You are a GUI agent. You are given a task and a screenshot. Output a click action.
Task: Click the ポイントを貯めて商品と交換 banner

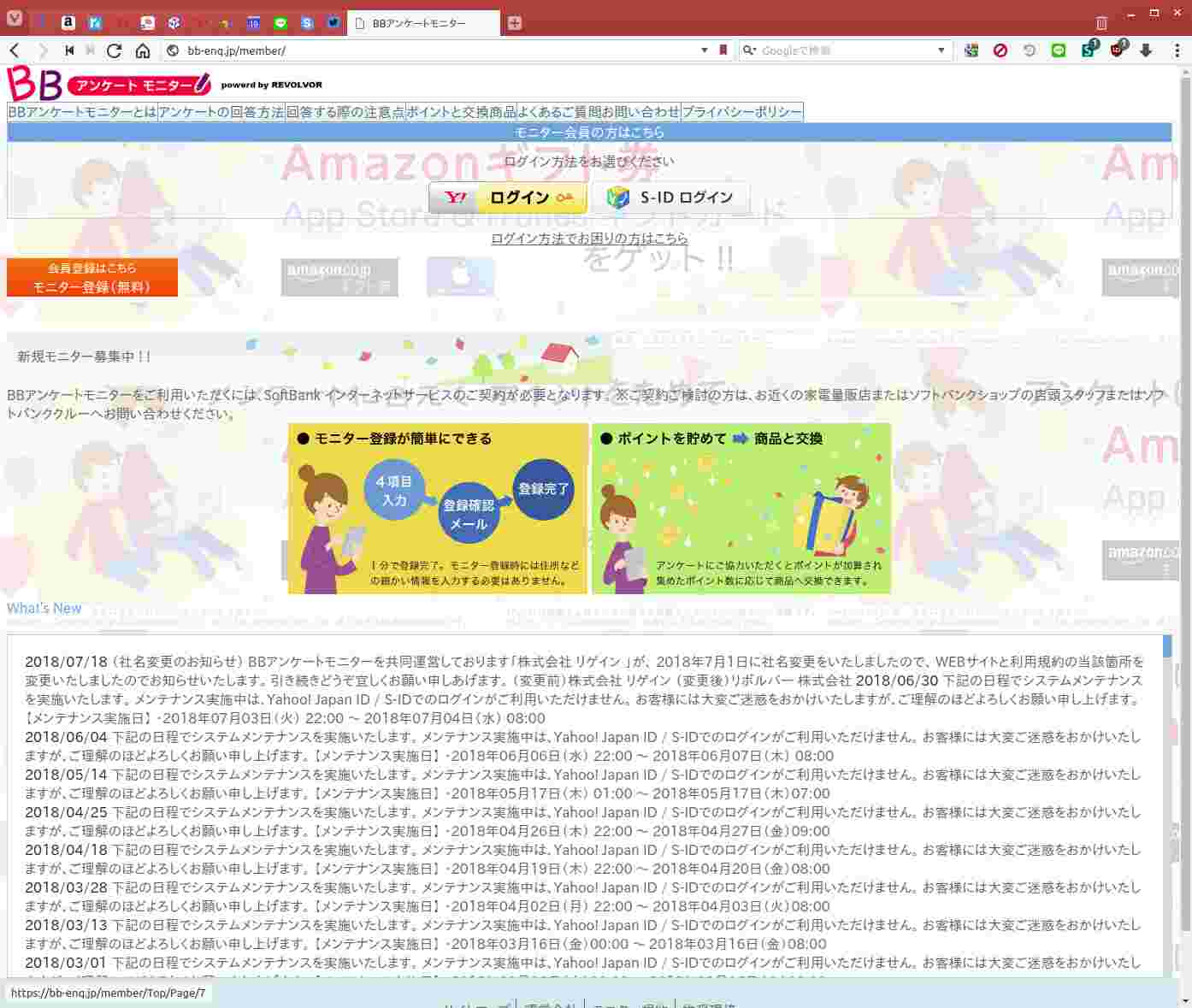point(741,509)
